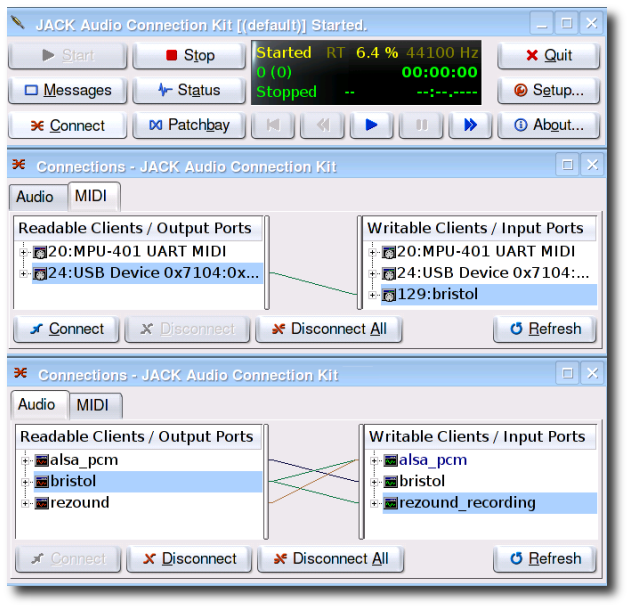
Task: Click the 129:bristol client icon
Action: tap(389, 296)
